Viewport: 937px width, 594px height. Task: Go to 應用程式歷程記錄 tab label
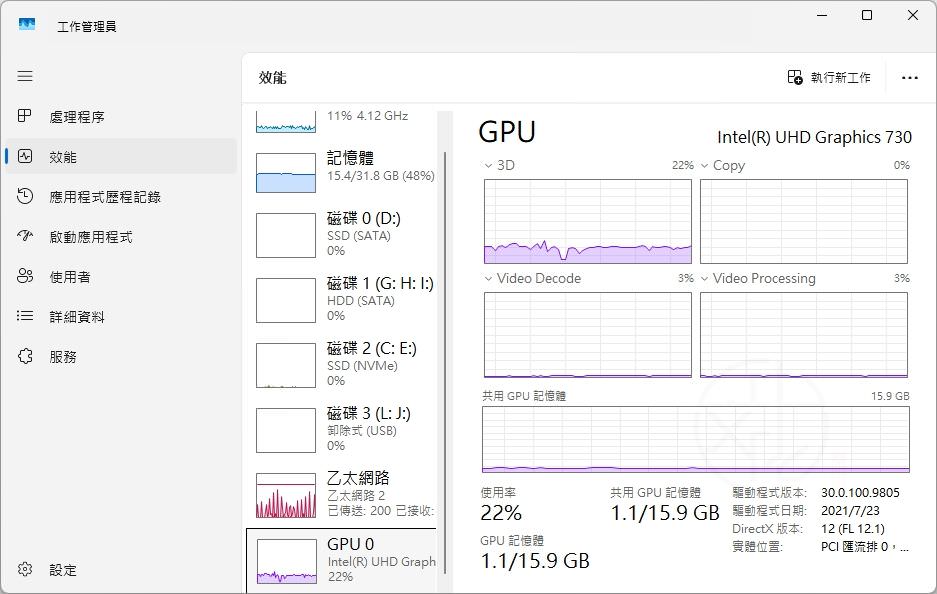click(x=105, y=197)
